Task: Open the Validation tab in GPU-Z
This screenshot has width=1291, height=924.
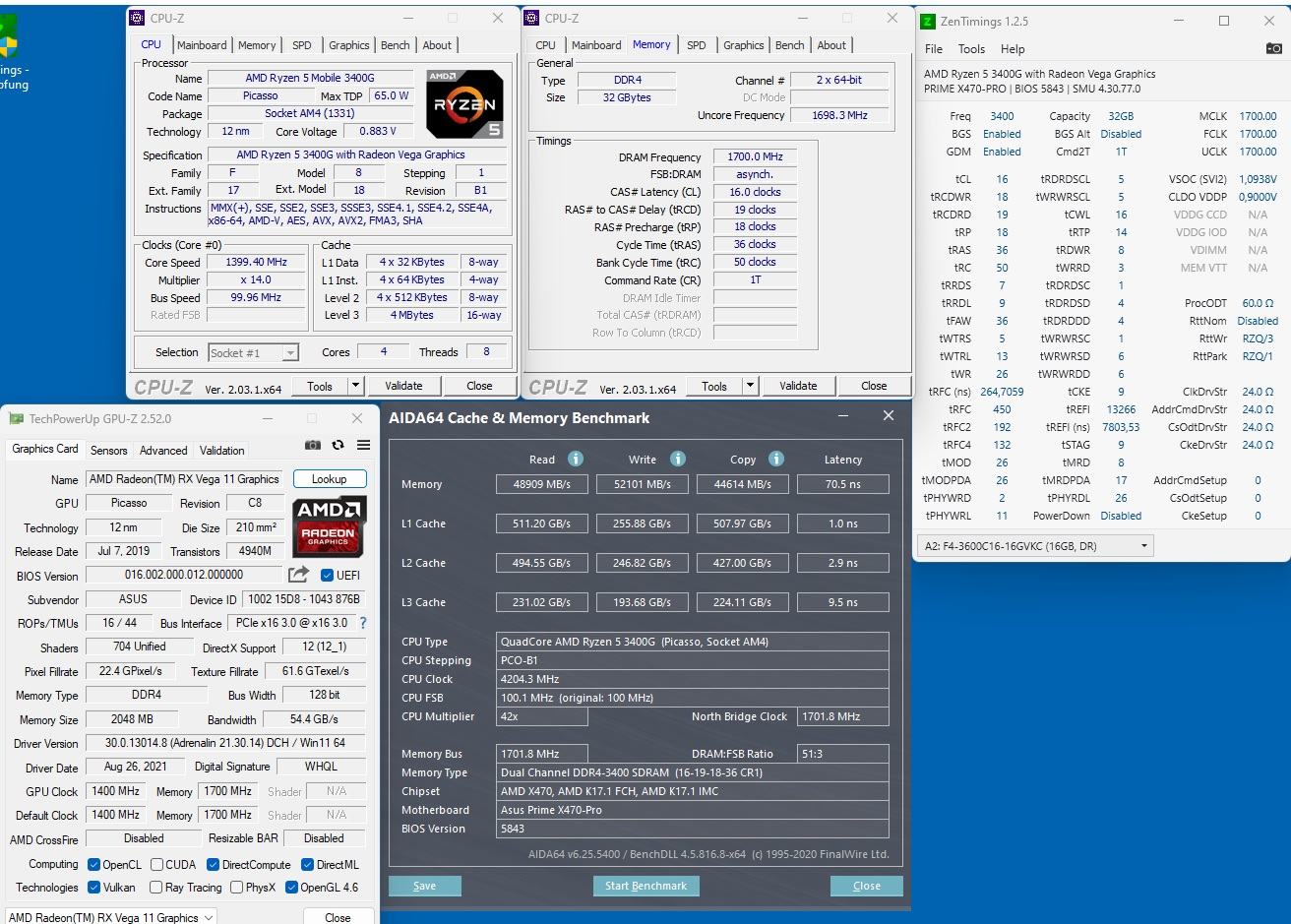Action: point(221,450)
